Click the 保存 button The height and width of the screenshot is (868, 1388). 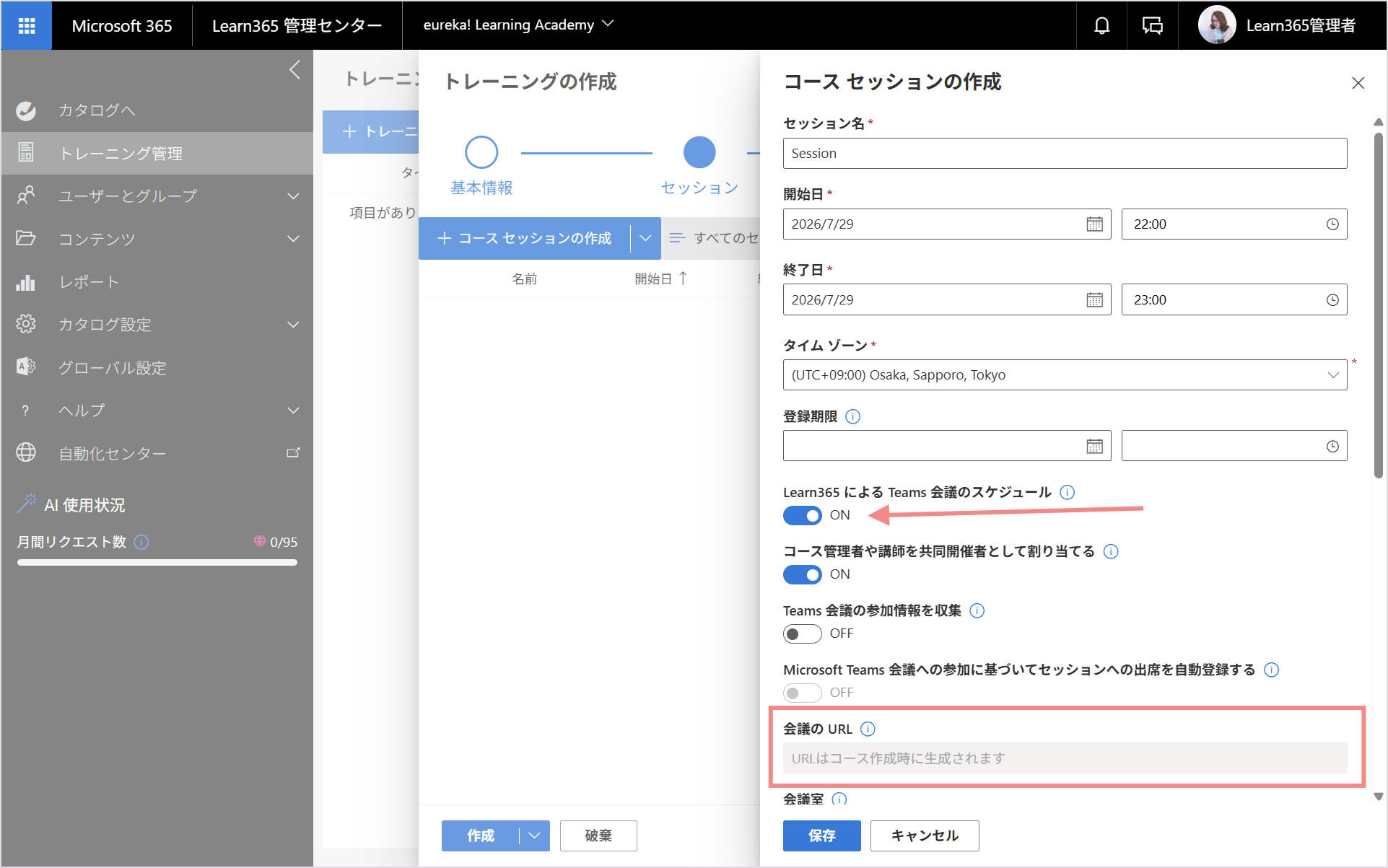tap(822, 836)
